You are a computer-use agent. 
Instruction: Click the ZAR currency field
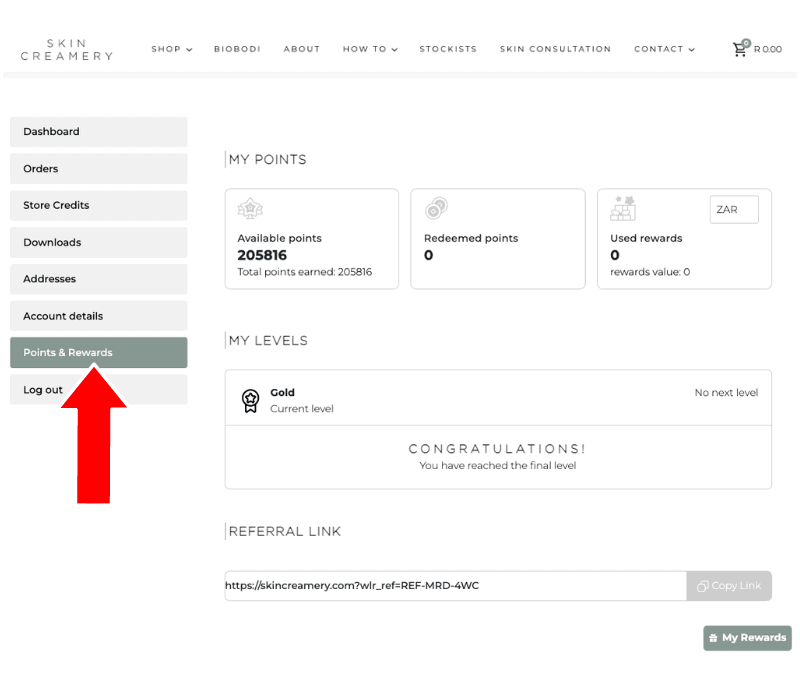pyautogui.click(x=734, y=210)
